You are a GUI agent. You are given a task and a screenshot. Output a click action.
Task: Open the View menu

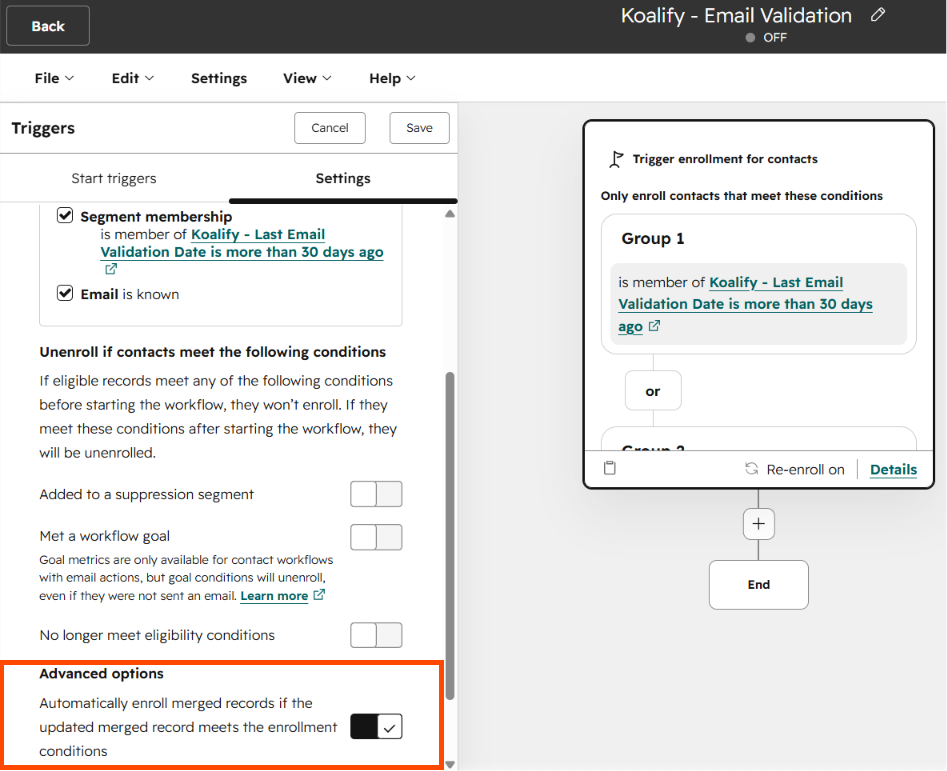coord(307,78)
